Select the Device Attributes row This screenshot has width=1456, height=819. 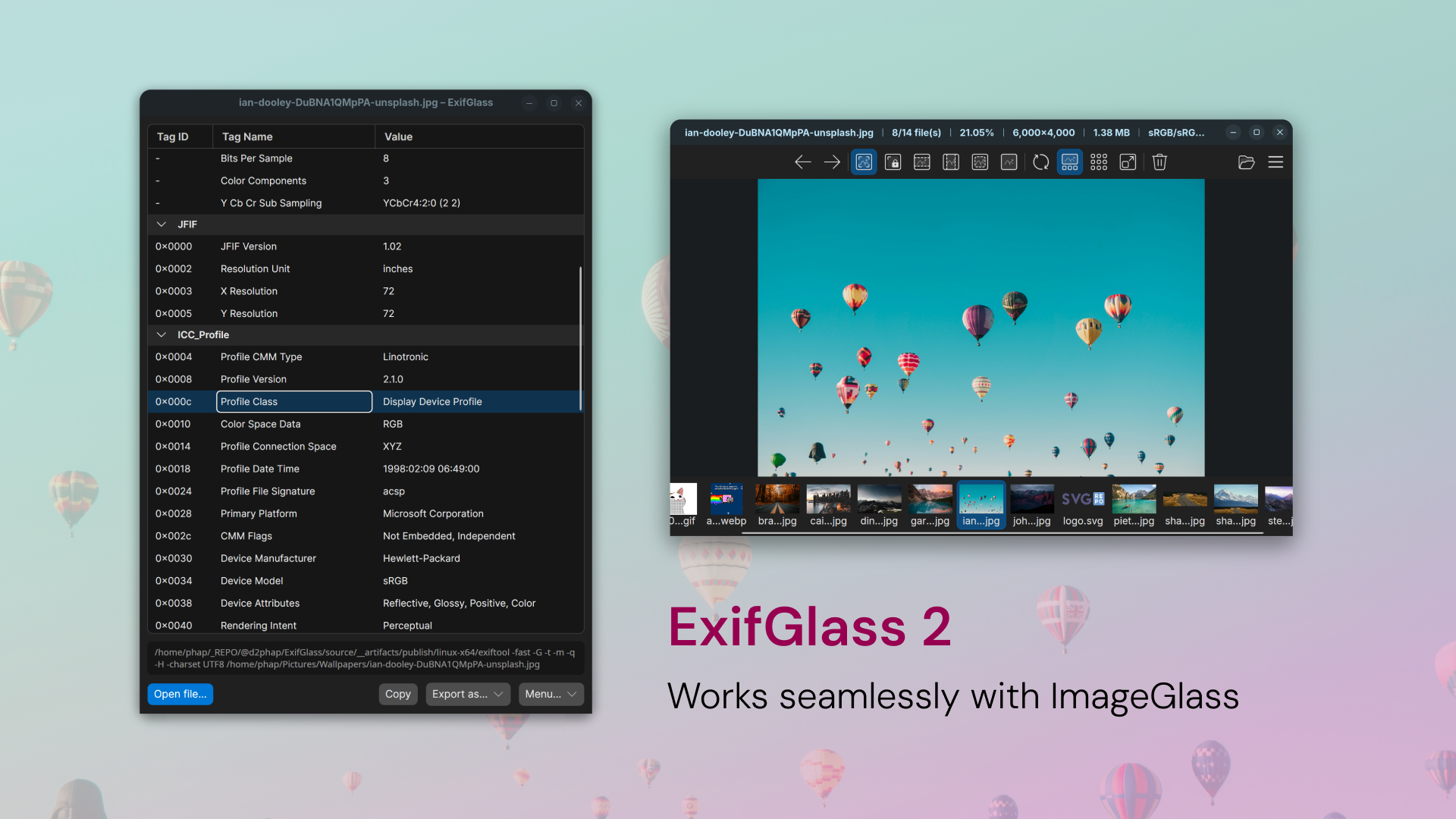tap(366, 603)
